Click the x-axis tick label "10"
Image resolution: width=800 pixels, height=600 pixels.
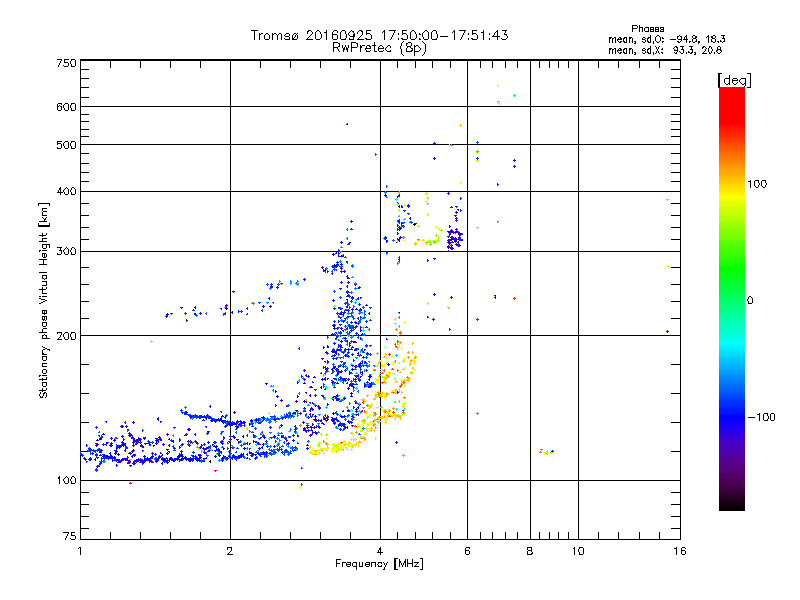click(578, 551)
